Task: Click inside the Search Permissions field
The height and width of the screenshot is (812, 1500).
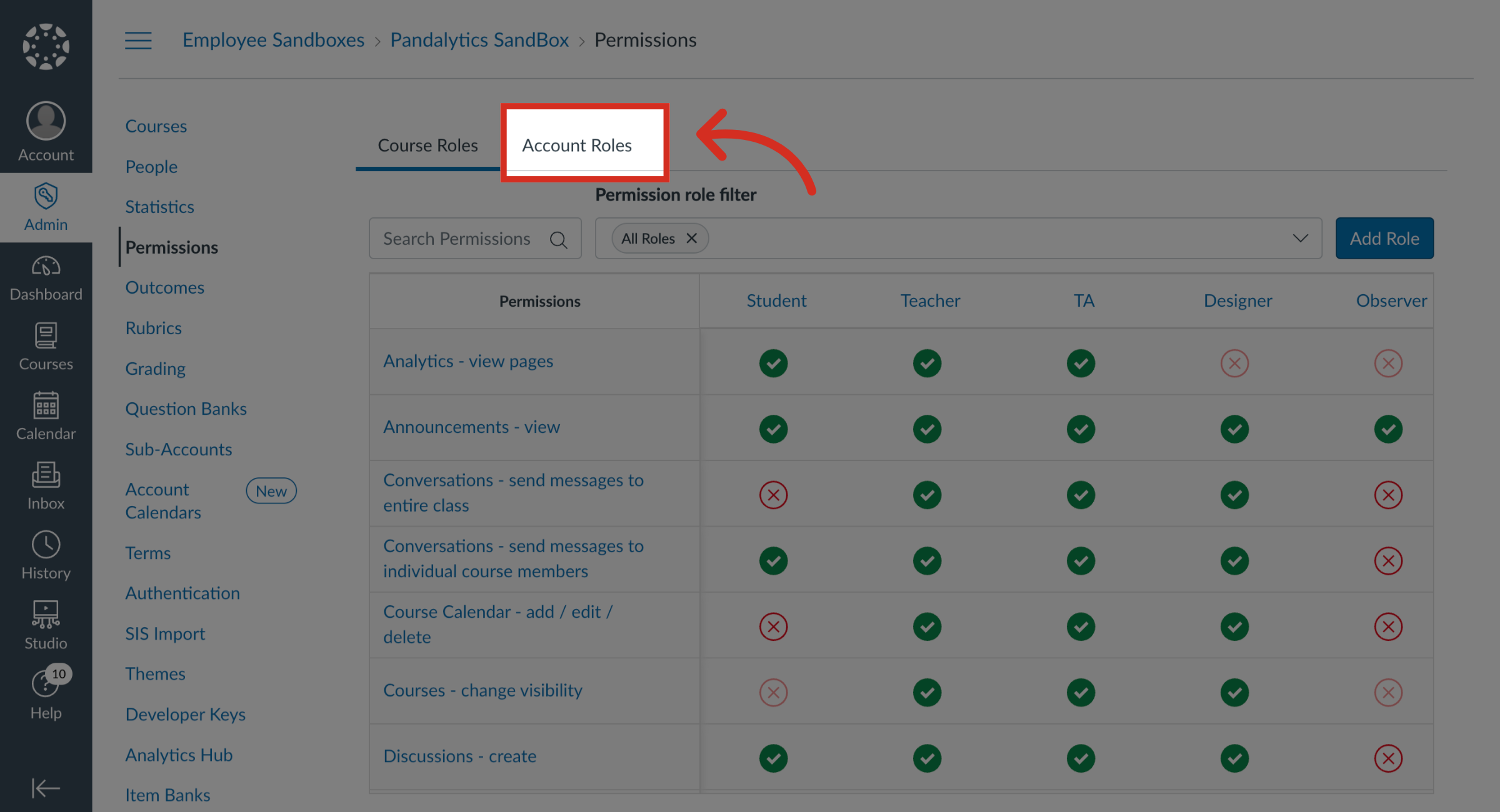Action: click(x=462, y=238)
